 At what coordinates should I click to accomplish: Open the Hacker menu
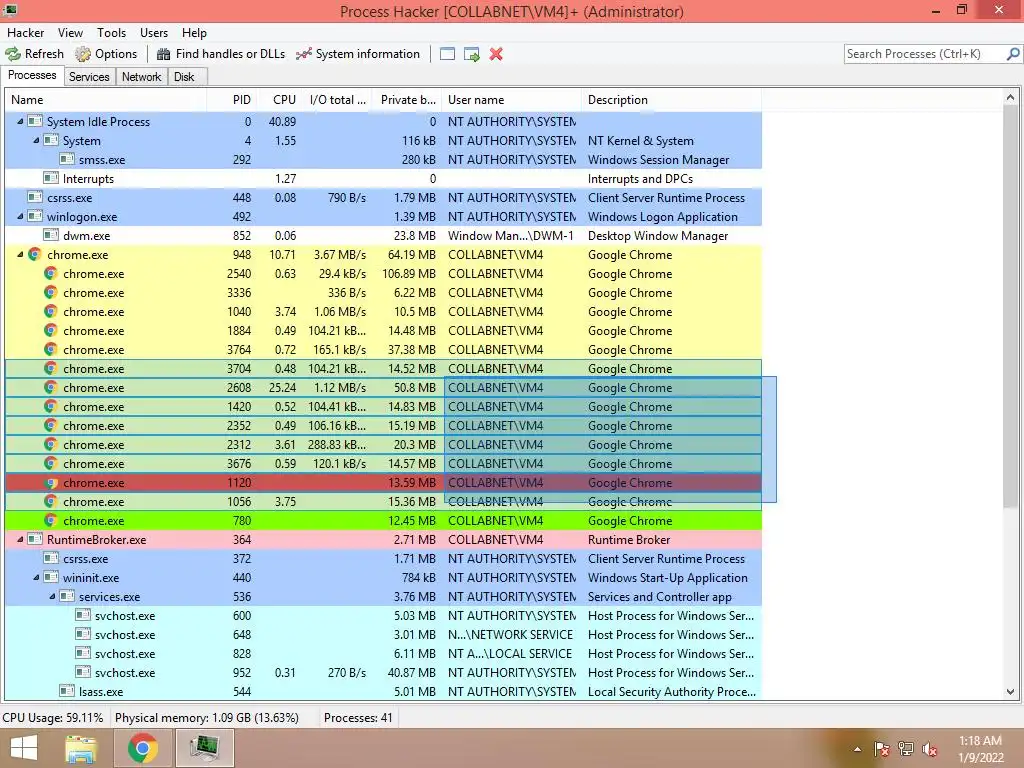(25, 33)
